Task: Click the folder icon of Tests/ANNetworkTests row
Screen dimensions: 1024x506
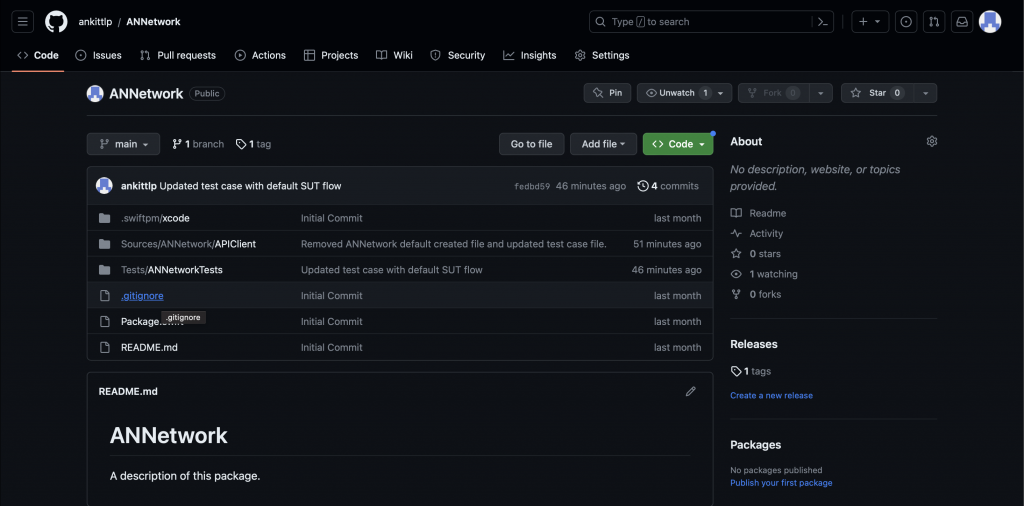Action: click(104, 270)
